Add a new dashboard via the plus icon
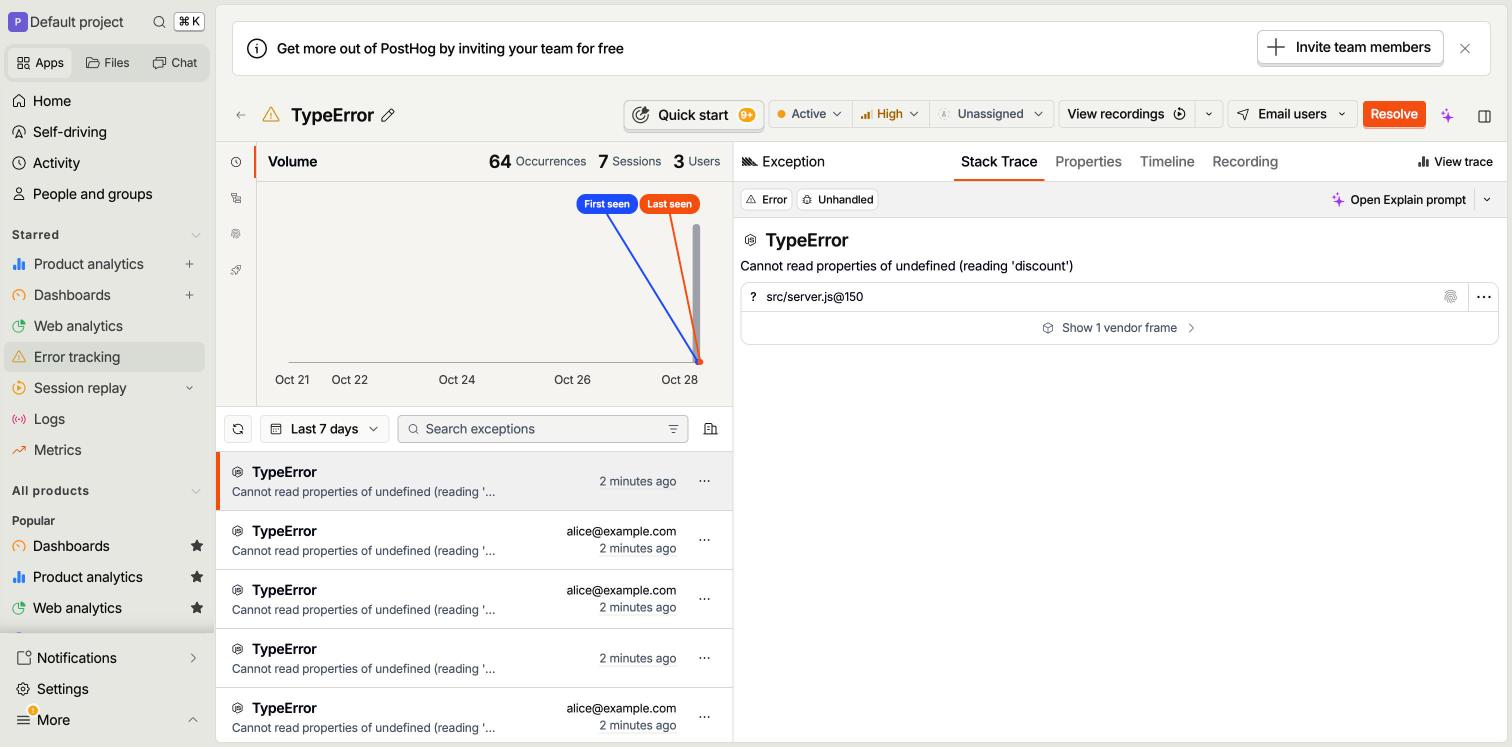The height and width of the screenshot is (747, 1512). [x=189, y=295]
